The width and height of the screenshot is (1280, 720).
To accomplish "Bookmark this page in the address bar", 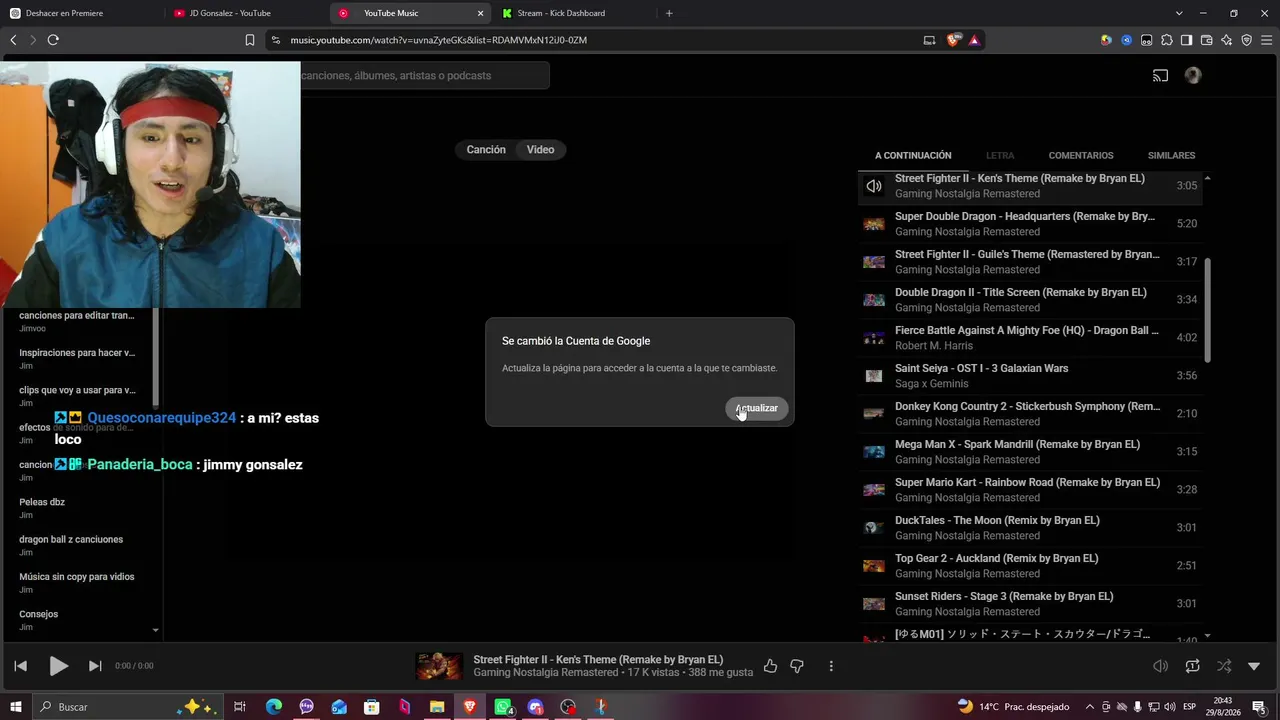I will [250, 40].
